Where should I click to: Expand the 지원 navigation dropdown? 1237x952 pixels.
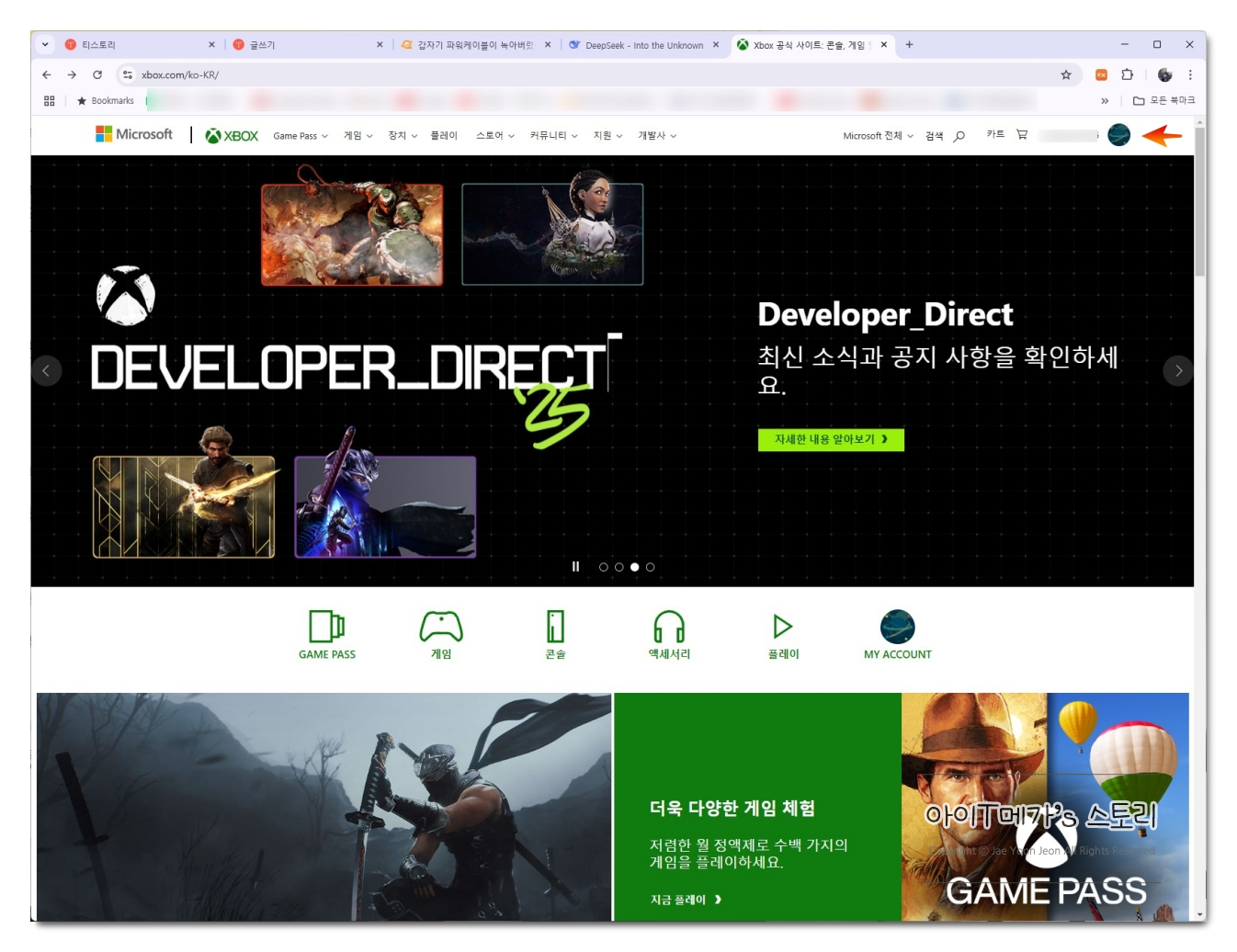(607, 136)
